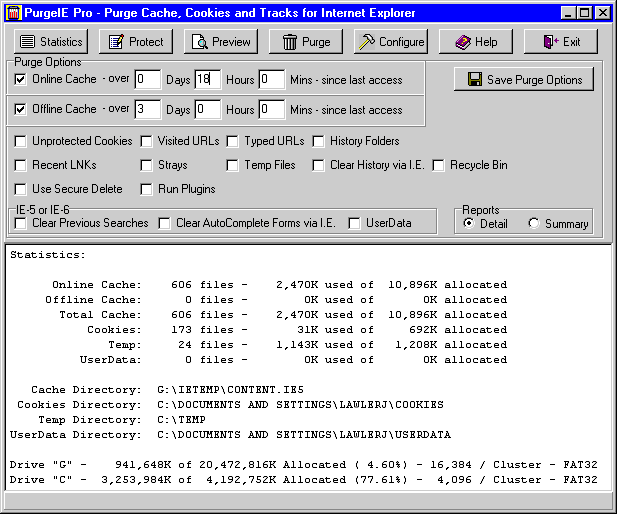Image resolution: width=617 pixels, height=514 pixels.
Task: Click the Drive "C" allocation line
Action: point(303,480)
